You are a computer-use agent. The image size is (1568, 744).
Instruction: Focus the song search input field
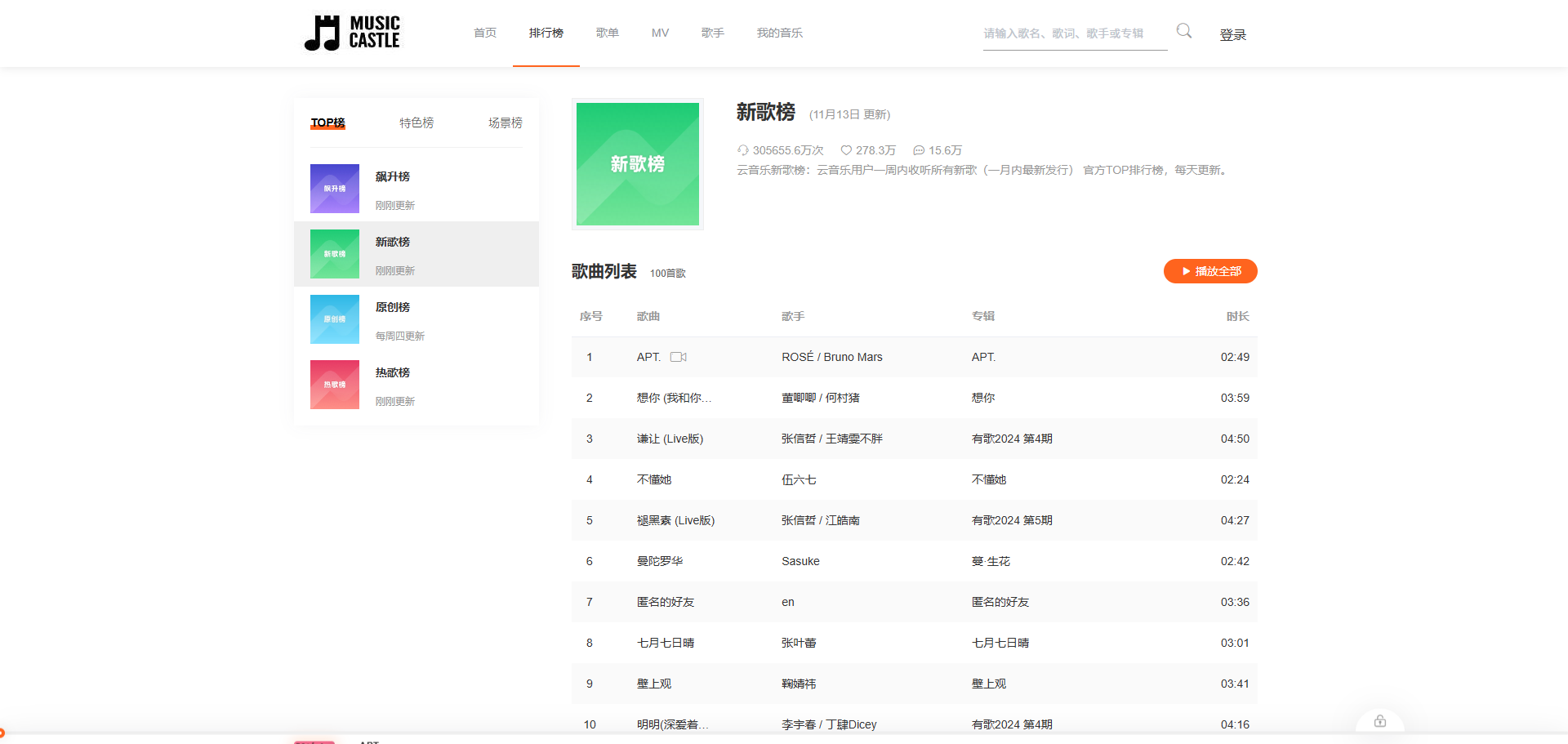pyautogui.click(x=1075, y=33)
